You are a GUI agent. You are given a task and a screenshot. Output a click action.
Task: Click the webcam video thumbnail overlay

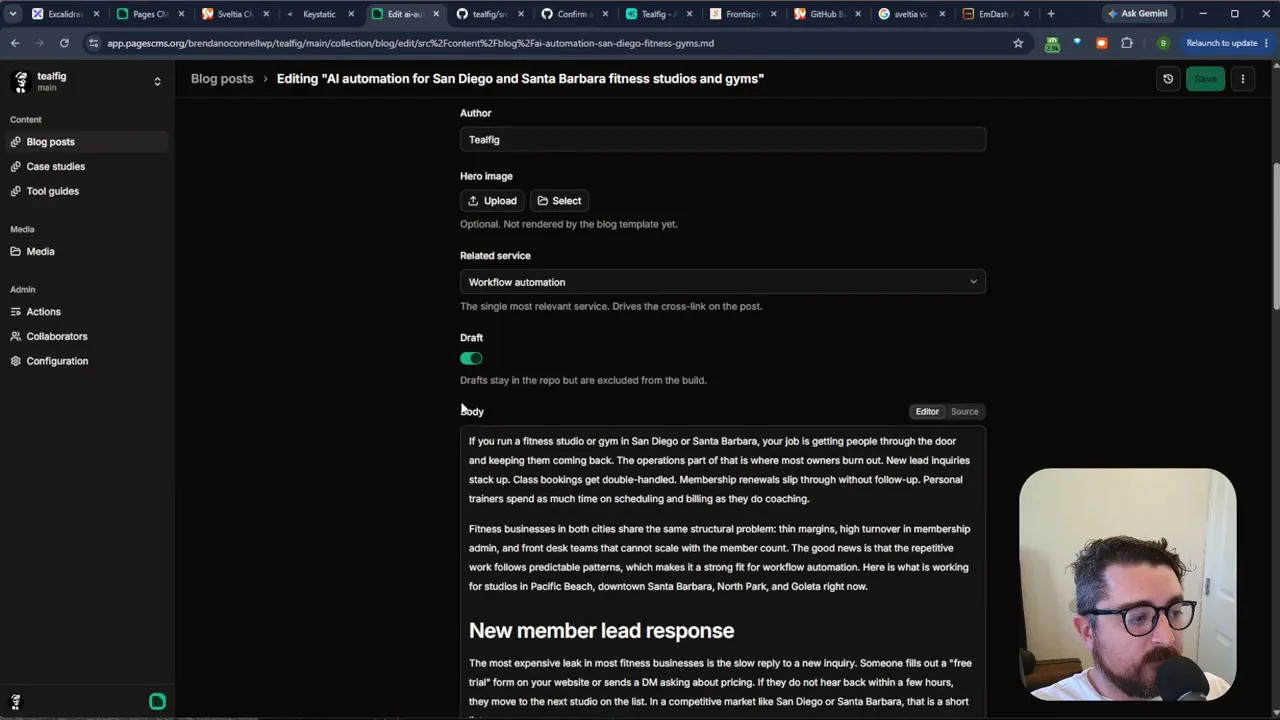pos(1128,584)
